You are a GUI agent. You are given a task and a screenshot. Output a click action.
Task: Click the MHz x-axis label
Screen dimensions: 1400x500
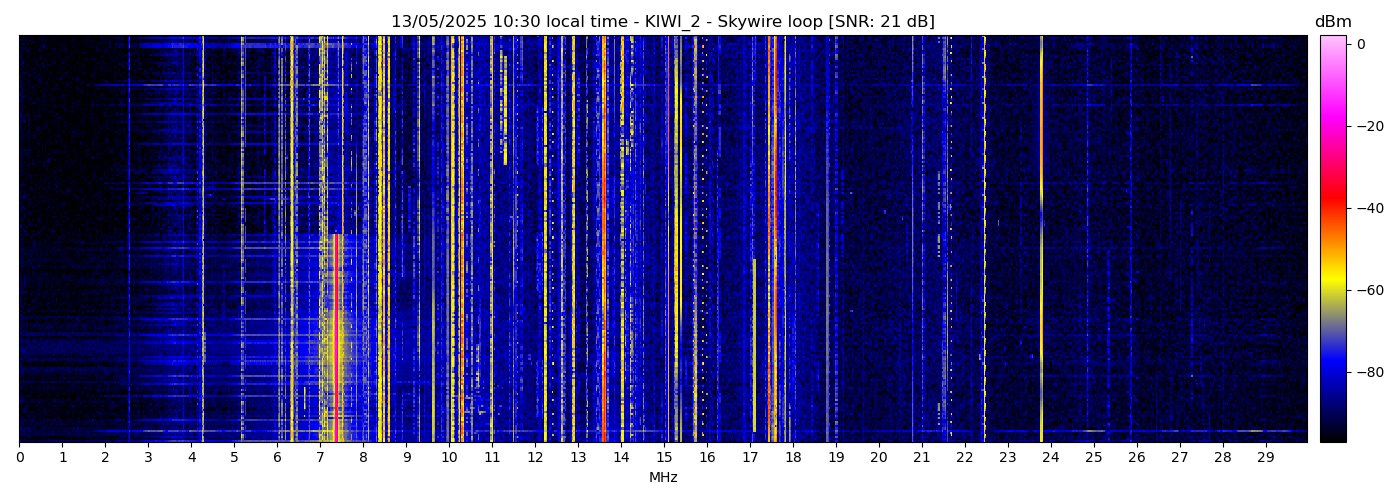663,478
